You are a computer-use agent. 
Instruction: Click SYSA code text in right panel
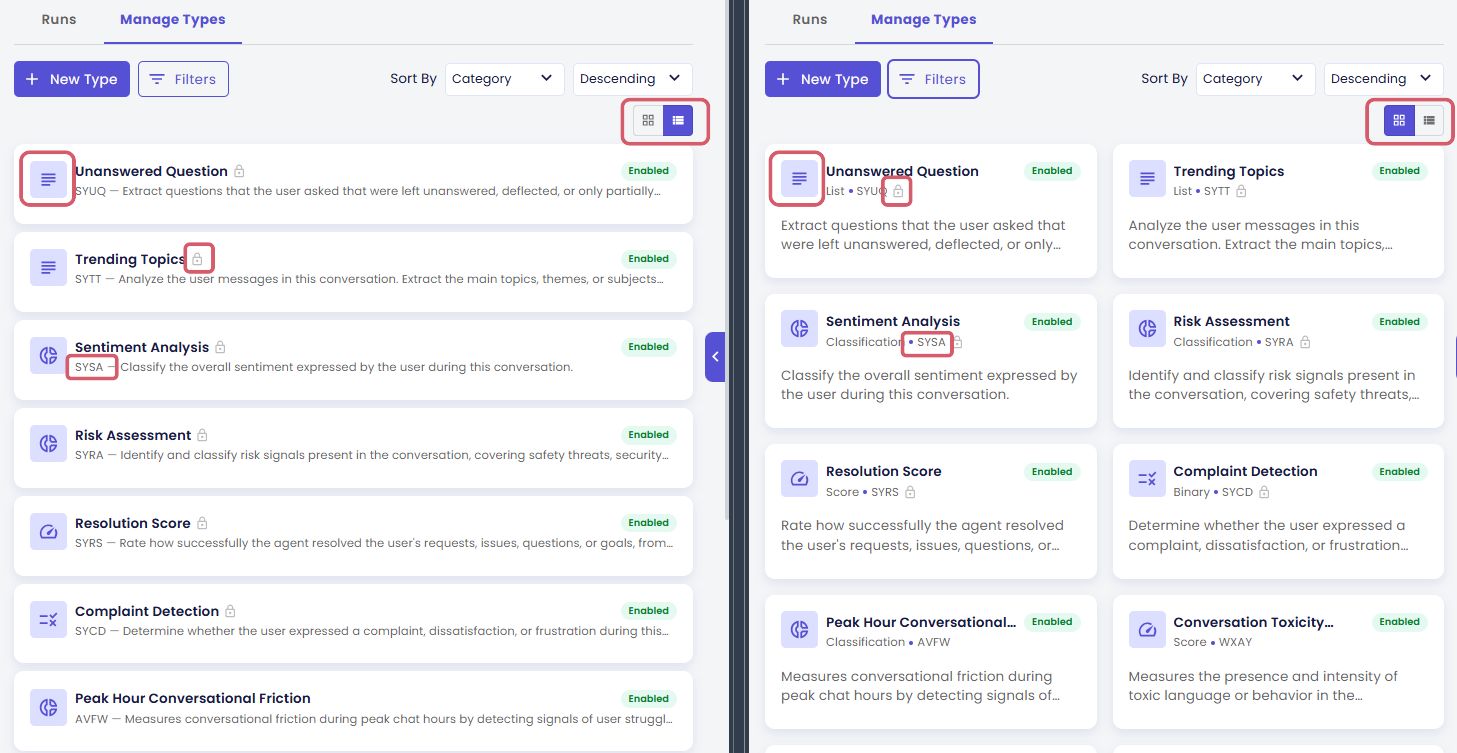pos(931,342)
